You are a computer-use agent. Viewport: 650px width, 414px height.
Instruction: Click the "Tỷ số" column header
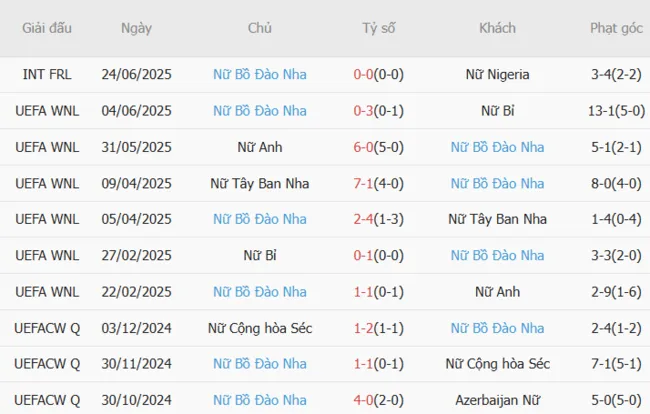[x=379, y=28]
